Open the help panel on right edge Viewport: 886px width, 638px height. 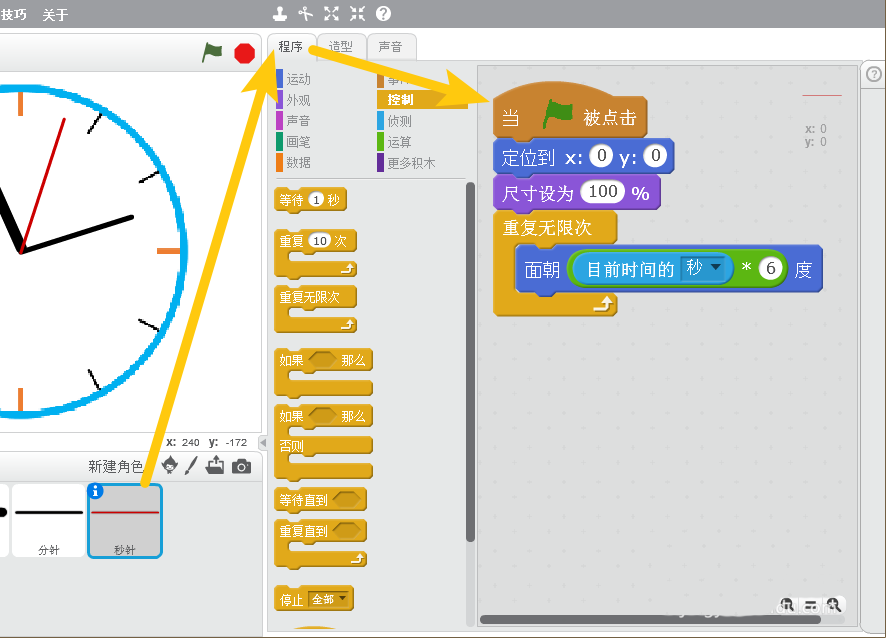(x=874, y=74)
